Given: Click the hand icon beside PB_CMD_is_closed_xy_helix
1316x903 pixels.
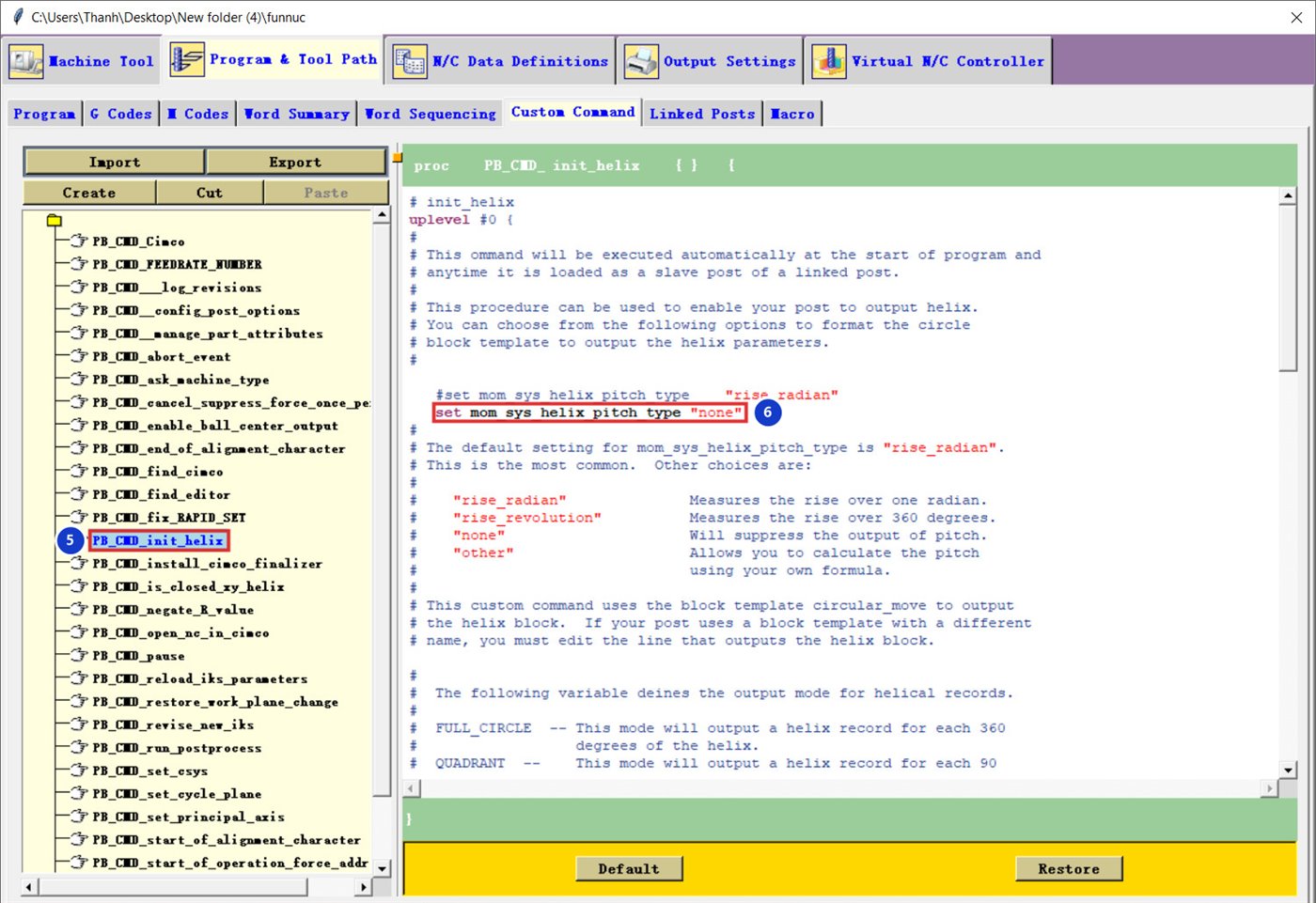Looking at the screenshot, I should (x=79, y=586).
